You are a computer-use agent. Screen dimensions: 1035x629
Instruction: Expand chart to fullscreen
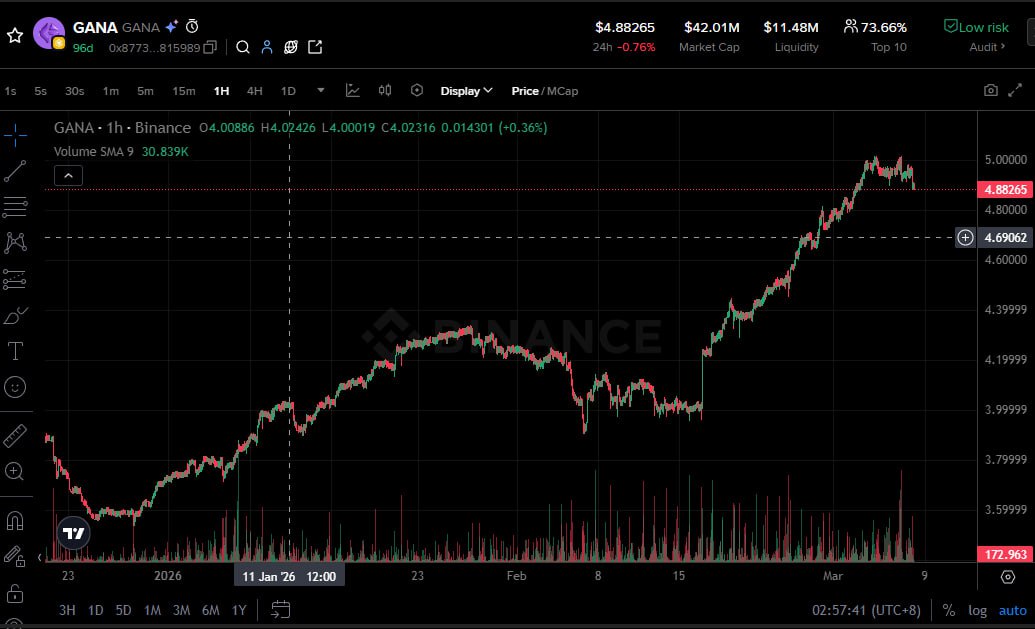[1015, 90]
